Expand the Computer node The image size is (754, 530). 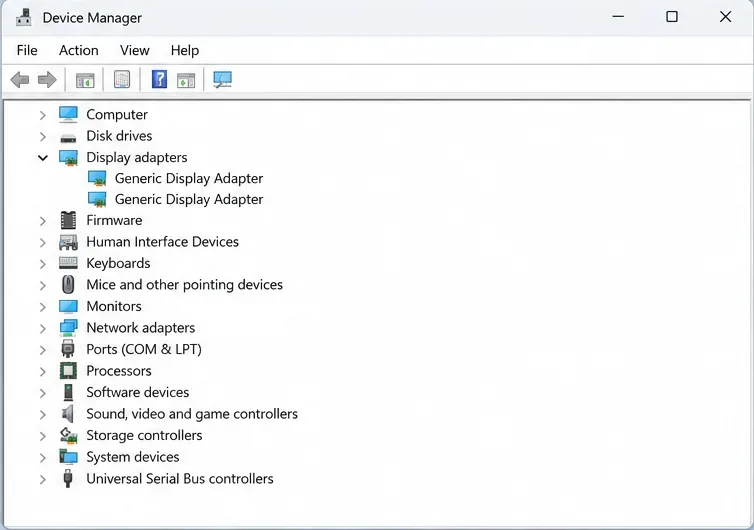(x=42, y=115)
